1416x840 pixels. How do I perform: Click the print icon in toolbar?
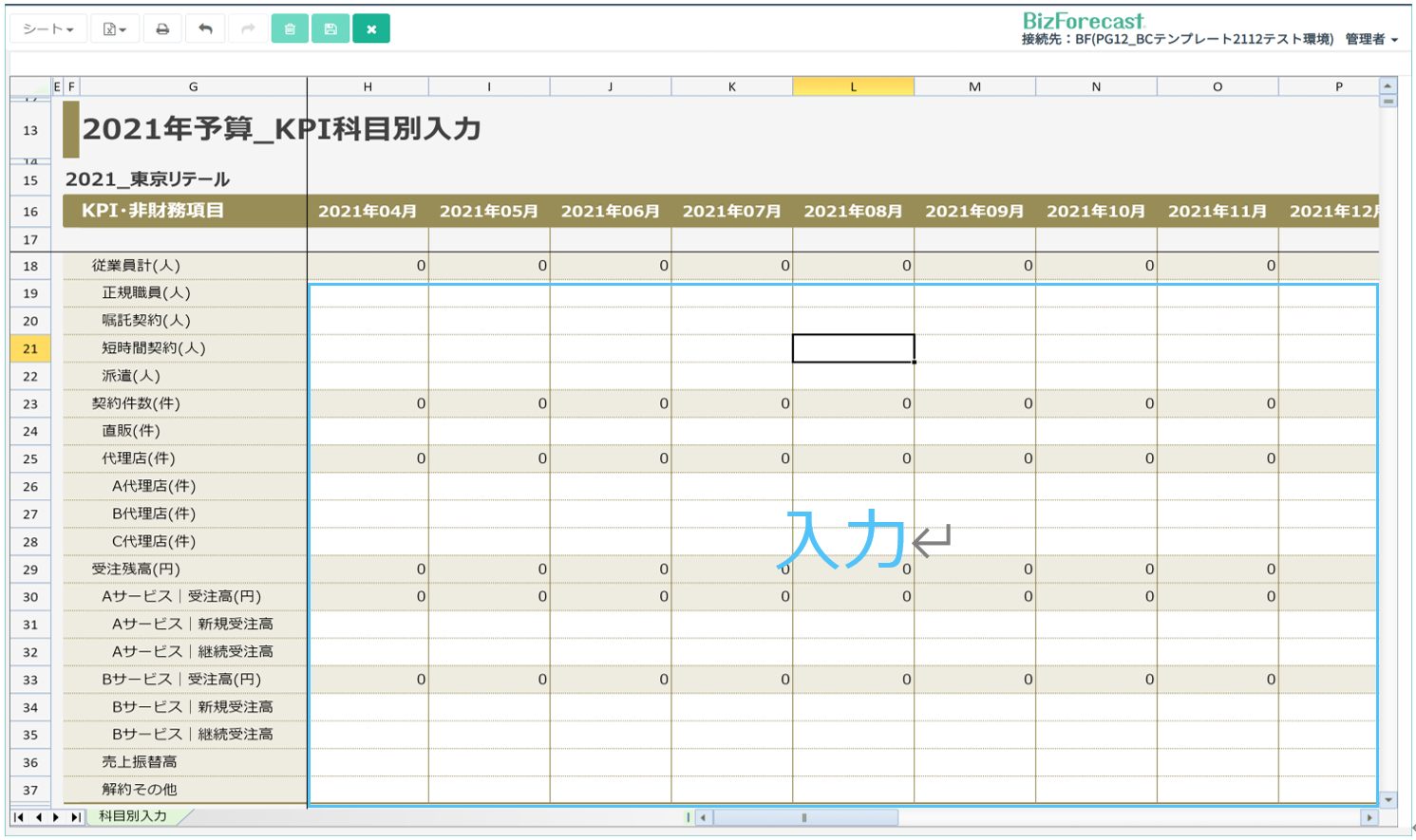click(162, 29)
